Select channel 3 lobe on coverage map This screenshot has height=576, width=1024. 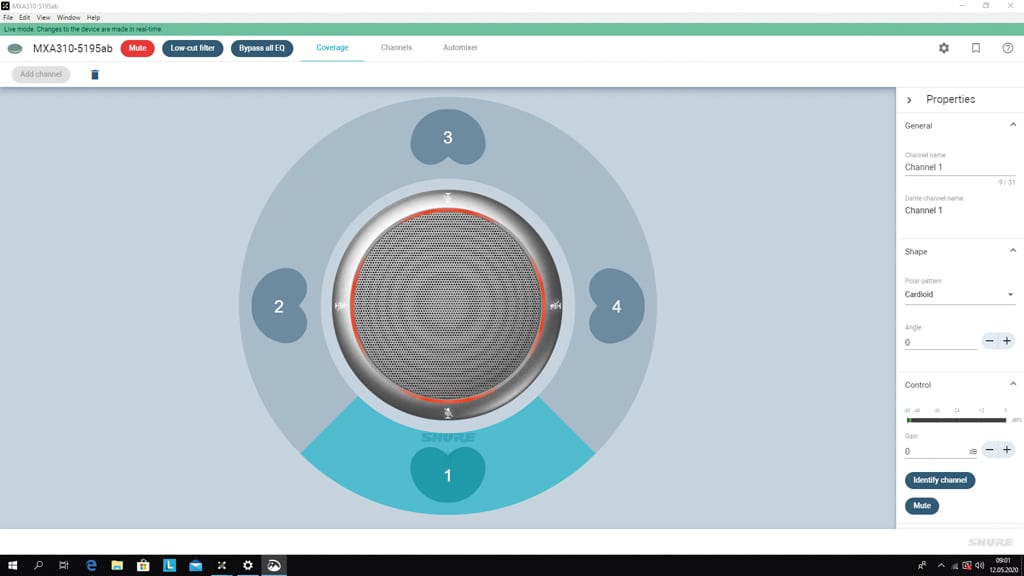pos(448,137)
